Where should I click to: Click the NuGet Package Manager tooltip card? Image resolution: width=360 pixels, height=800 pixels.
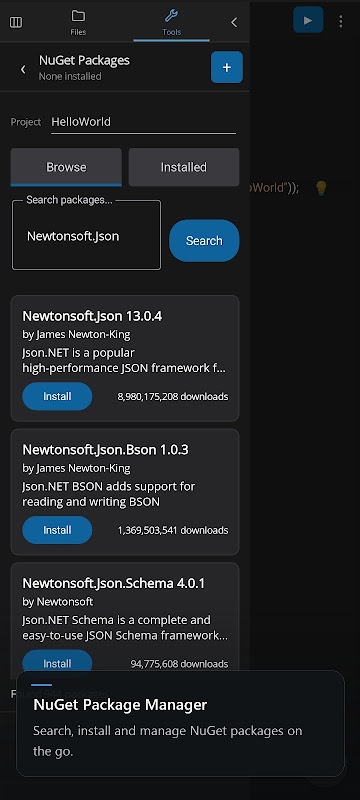(181, 723)
